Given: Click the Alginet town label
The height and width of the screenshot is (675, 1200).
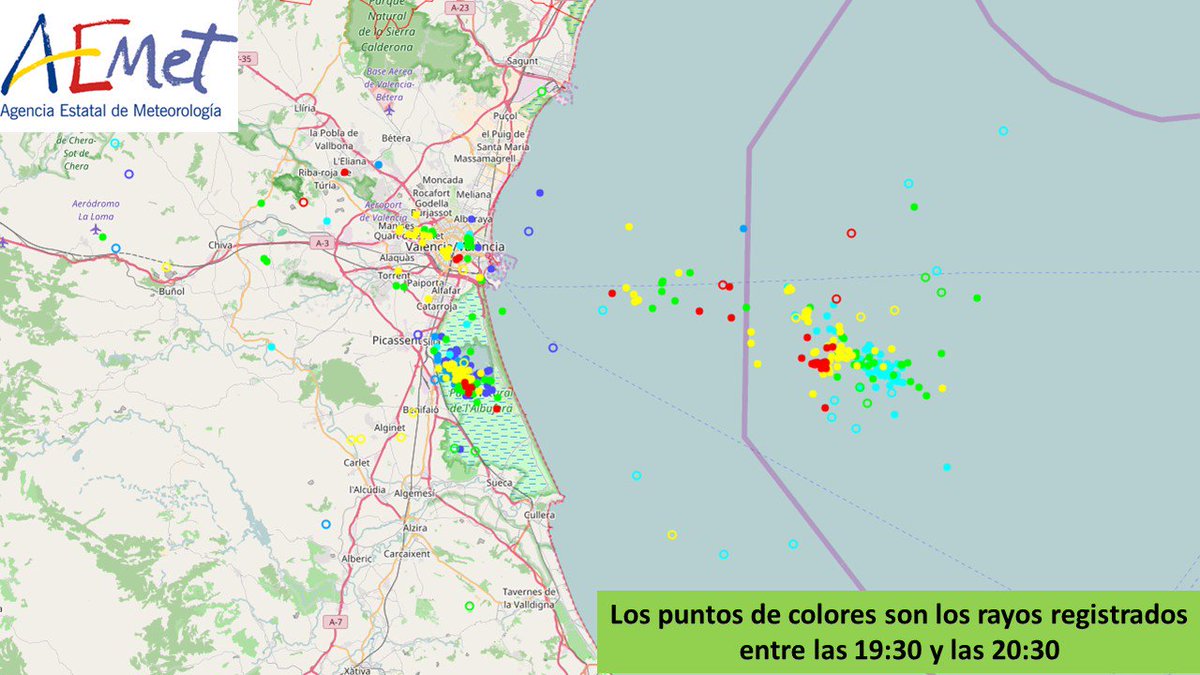Looking at the screenshot, I should pyautogui.click(x=389, y=426).
